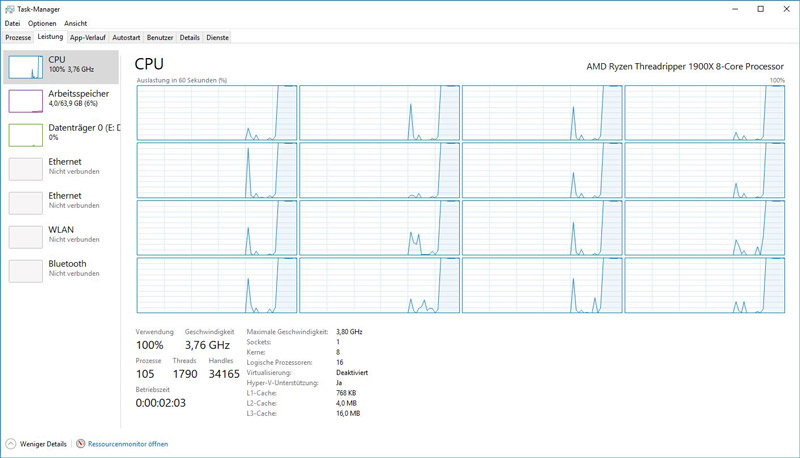Open the Datei menu

(x=12, y=23)
